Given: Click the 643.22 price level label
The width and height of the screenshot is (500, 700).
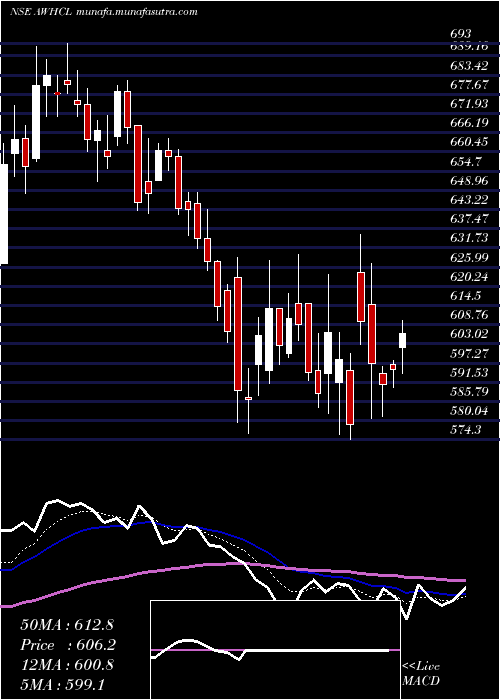Looking at the screenshot, I should pos(469,200).
